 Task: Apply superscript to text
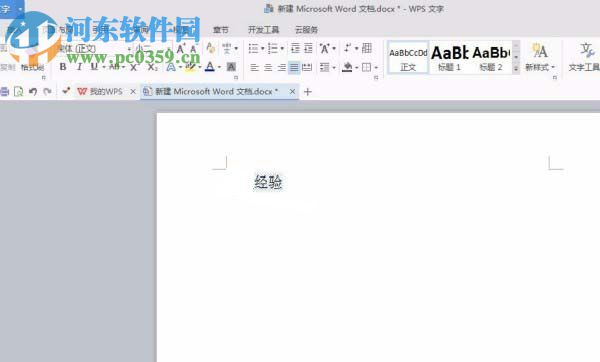point(134,67)
